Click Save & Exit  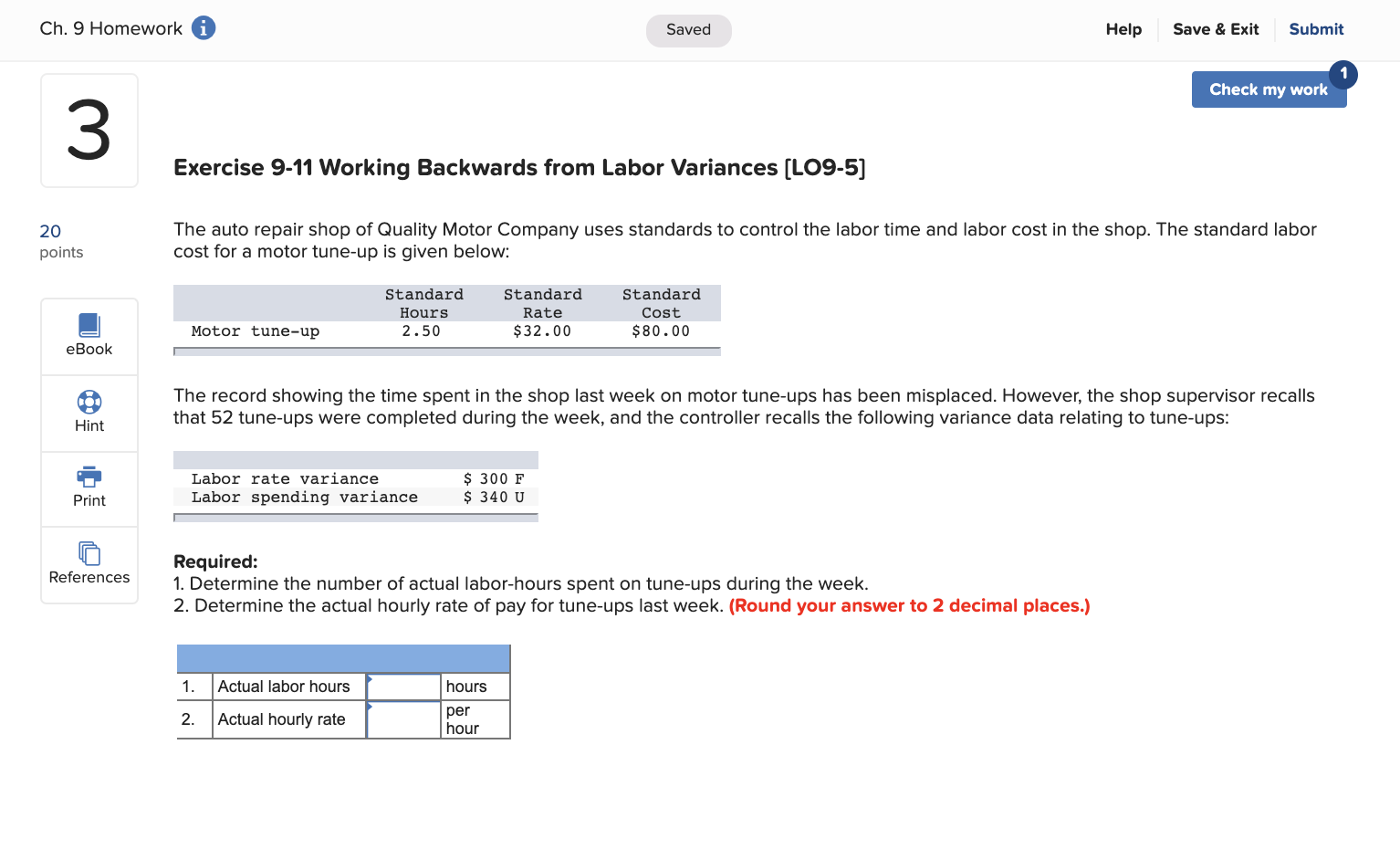tap(1216, 29)
